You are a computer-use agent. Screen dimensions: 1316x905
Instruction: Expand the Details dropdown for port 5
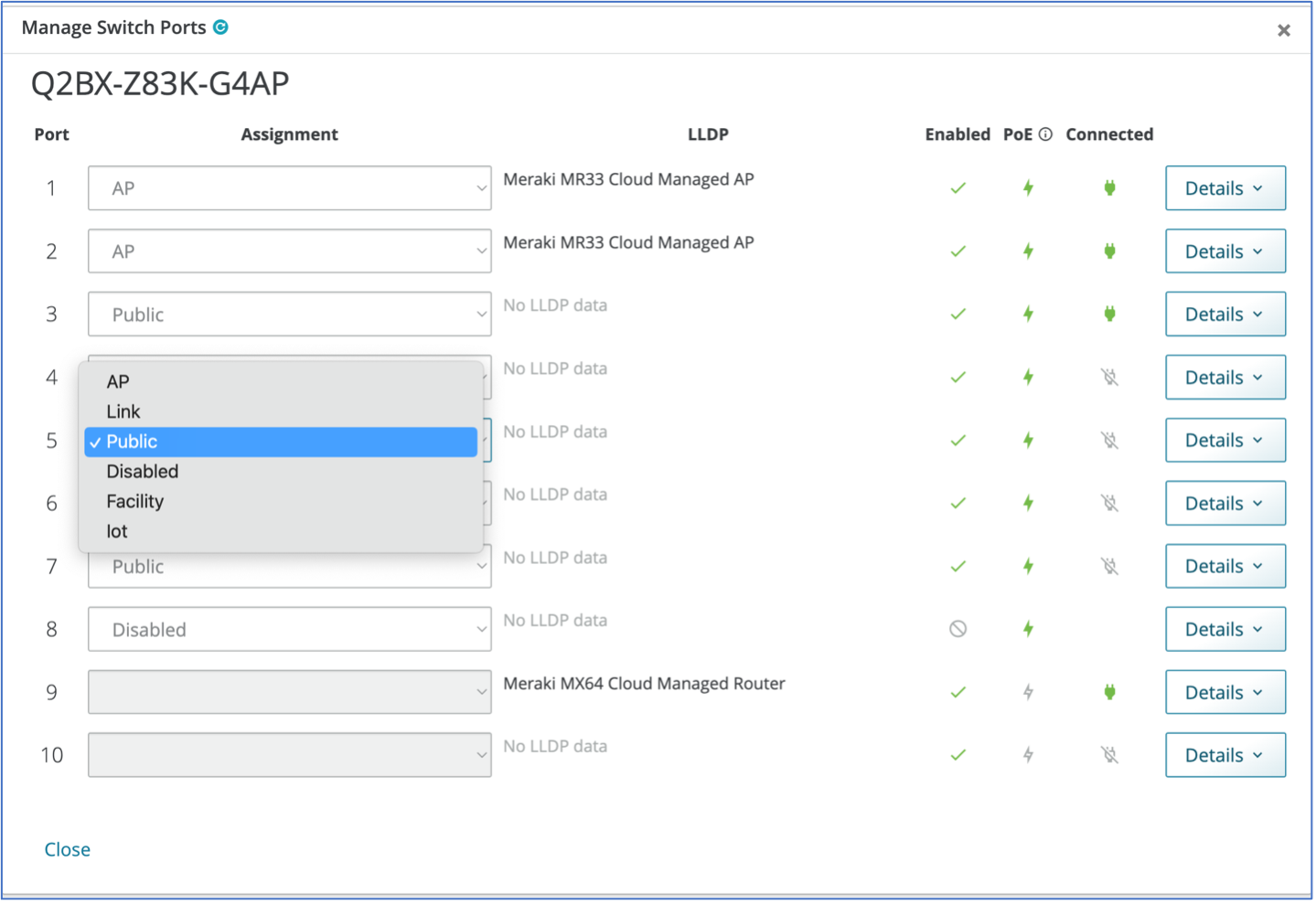[x=1225, y=441]
